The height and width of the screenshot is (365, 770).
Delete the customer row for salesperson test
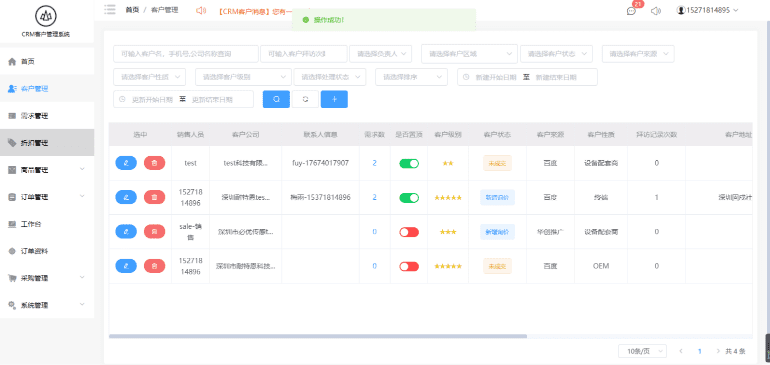(x=155, y=163)
